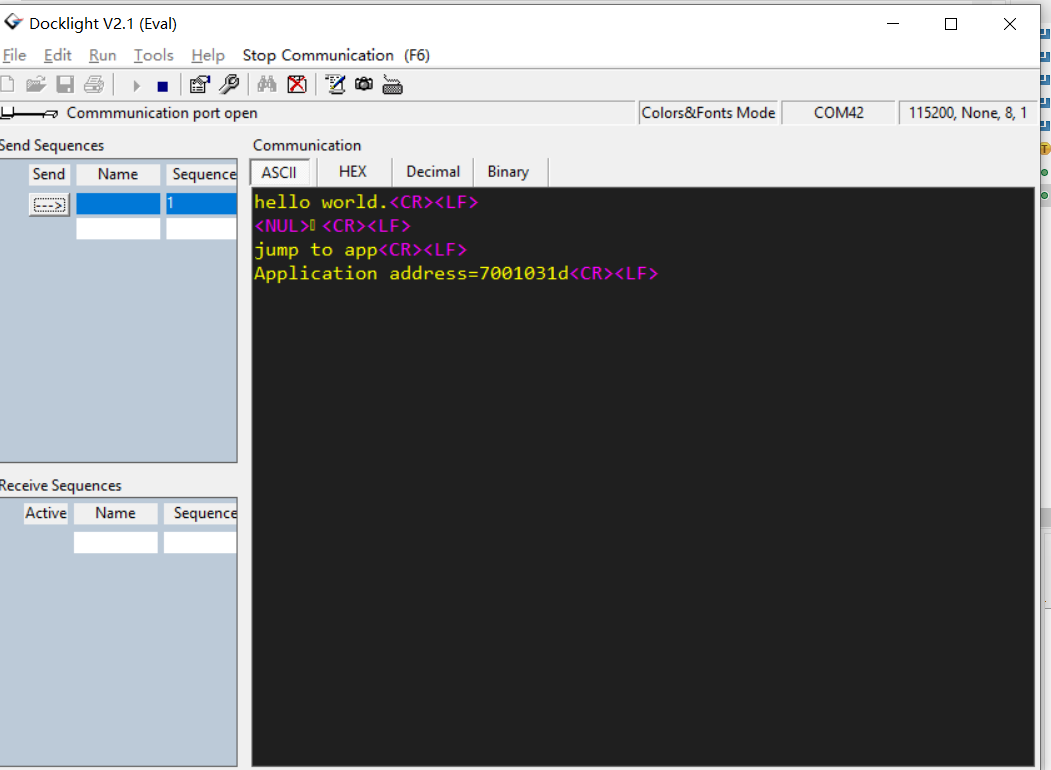Open the project settings dialog

click(x=199, y=84)
